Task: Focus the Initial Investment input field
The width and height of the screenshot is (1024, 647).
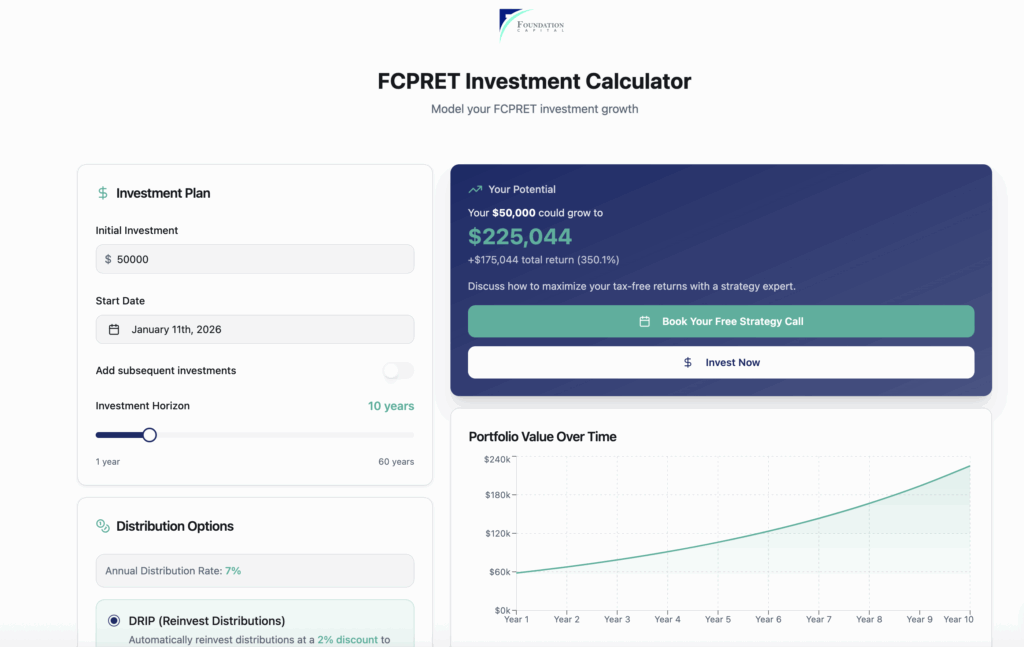Action: (260, 259)
